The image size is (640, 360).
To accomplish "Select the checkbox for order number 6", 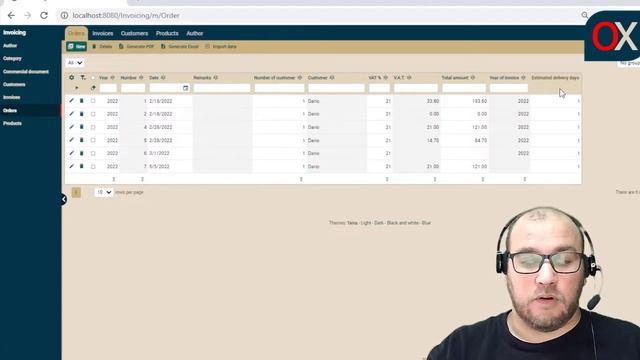I will (x=93, y=153).
